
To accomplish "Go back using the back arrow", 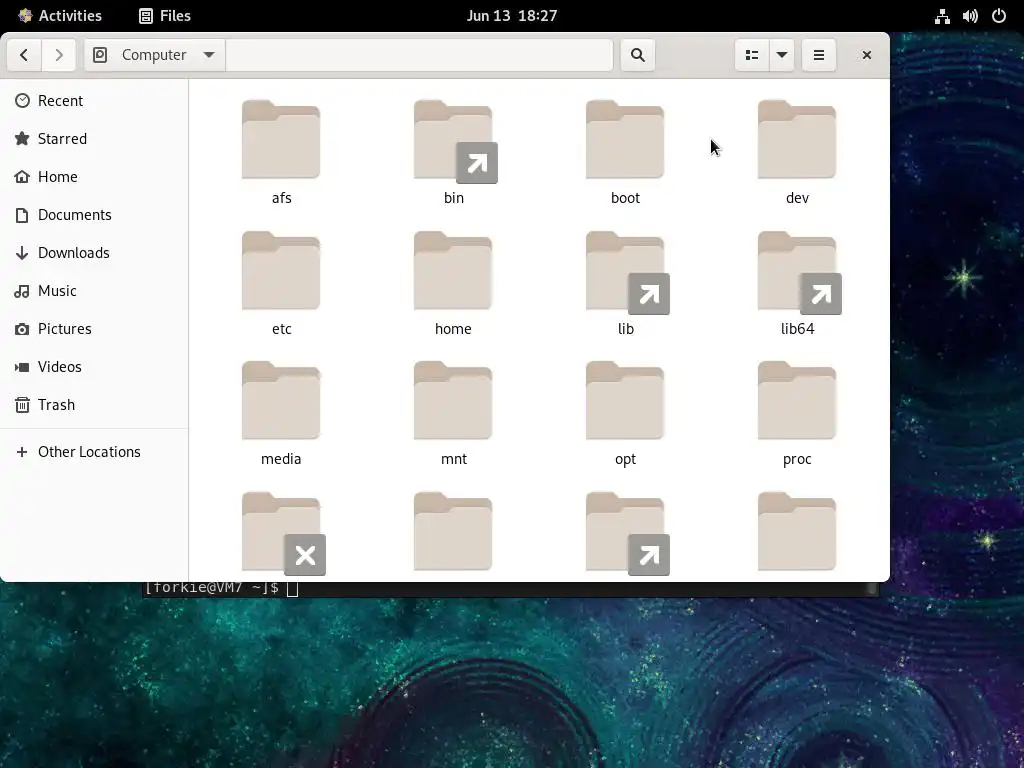I will [24, 55].
